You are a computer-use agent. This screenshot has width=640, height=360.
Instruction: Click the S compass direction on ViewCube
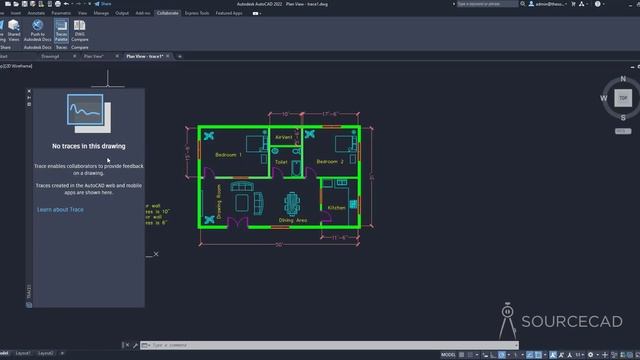pos(623,118)
